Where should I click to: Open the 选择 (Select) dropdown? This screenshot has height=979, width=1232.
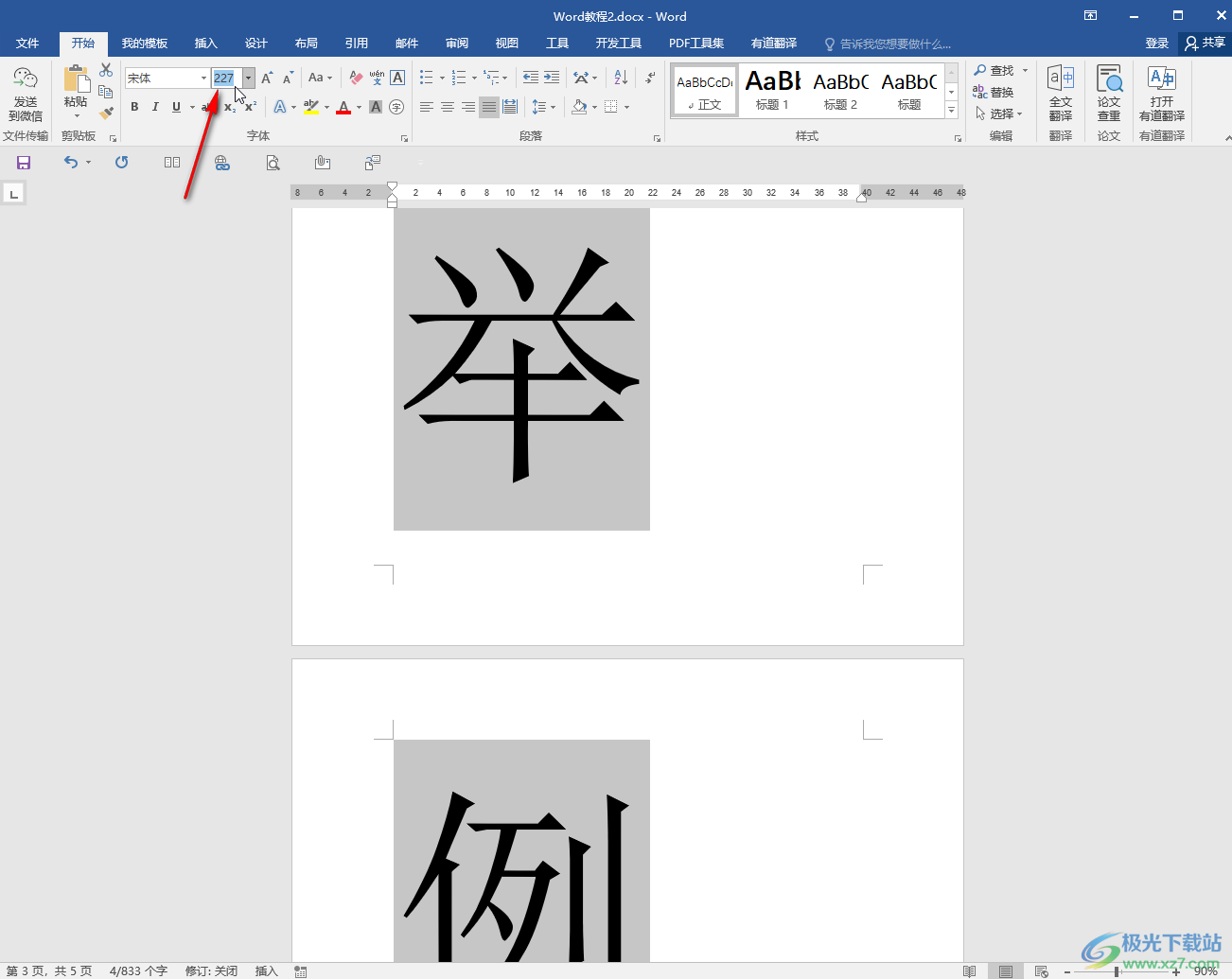pyautogui.click(x=1000, y=114)
